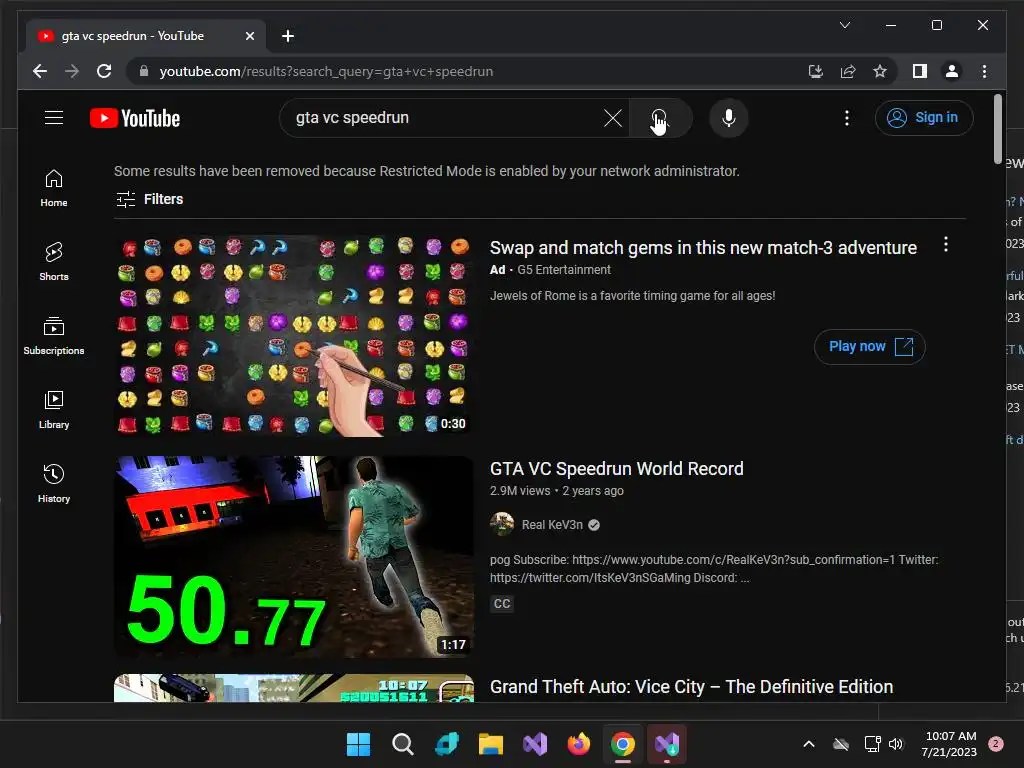Click the GTA VC Speedrun World Record title
1024x768 pixels.
coord(616,468)
